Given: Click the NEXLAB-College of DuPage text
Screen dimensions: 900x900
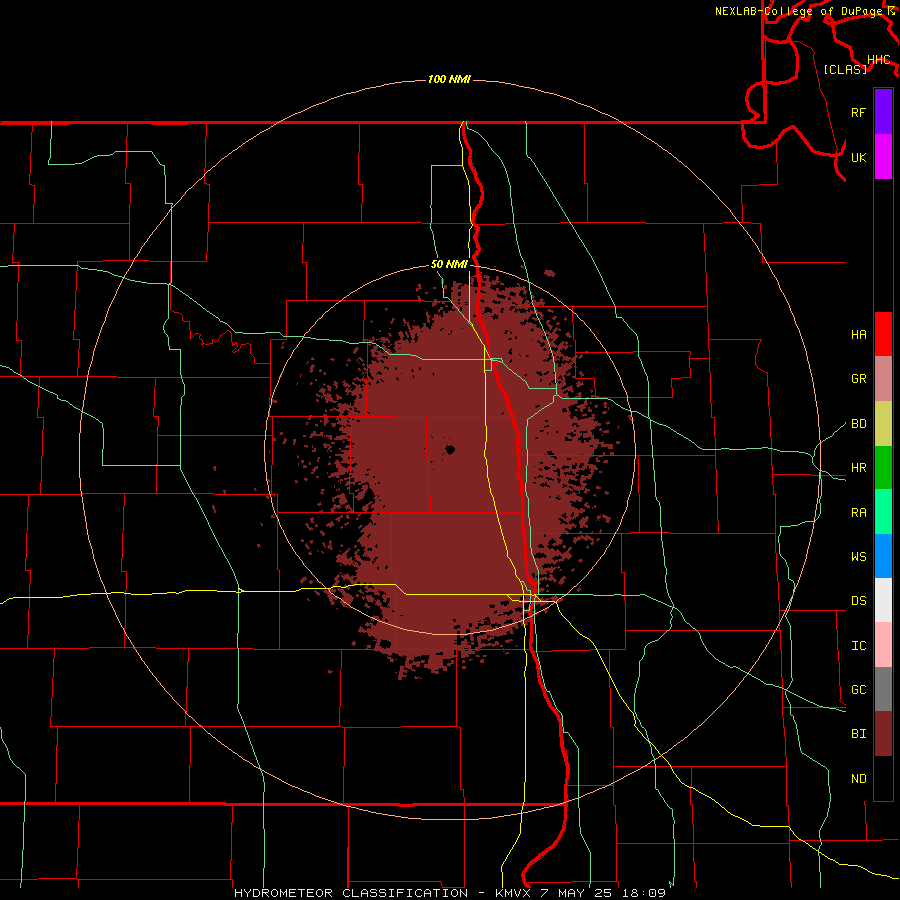Looking at the screenshot, I should pos(799,11).
